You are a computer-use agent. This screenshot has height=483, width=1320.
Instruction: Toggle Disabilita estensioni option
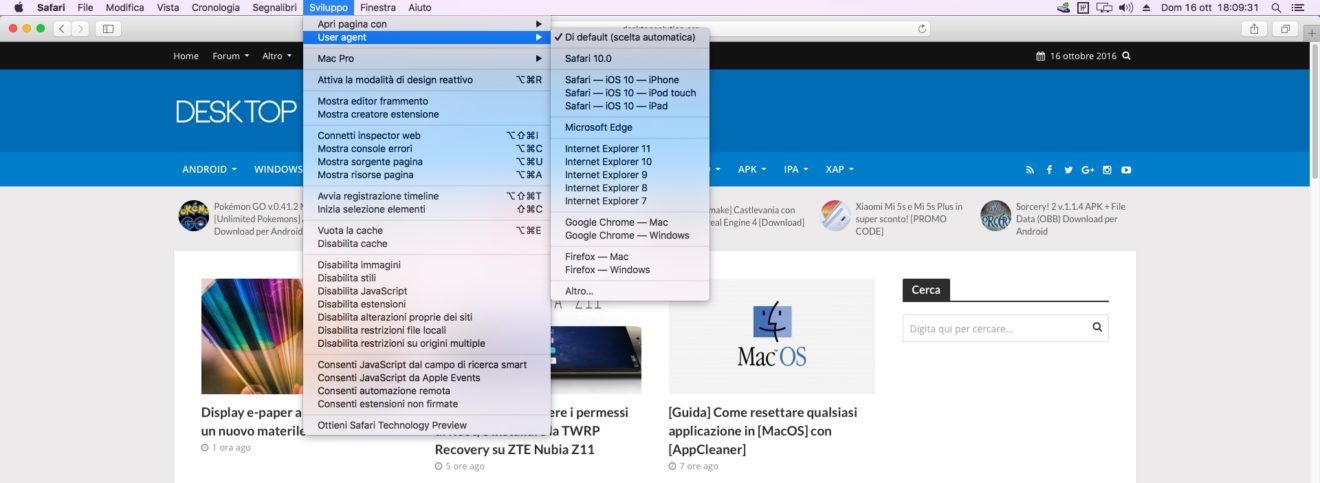click(x=427, y=304)
